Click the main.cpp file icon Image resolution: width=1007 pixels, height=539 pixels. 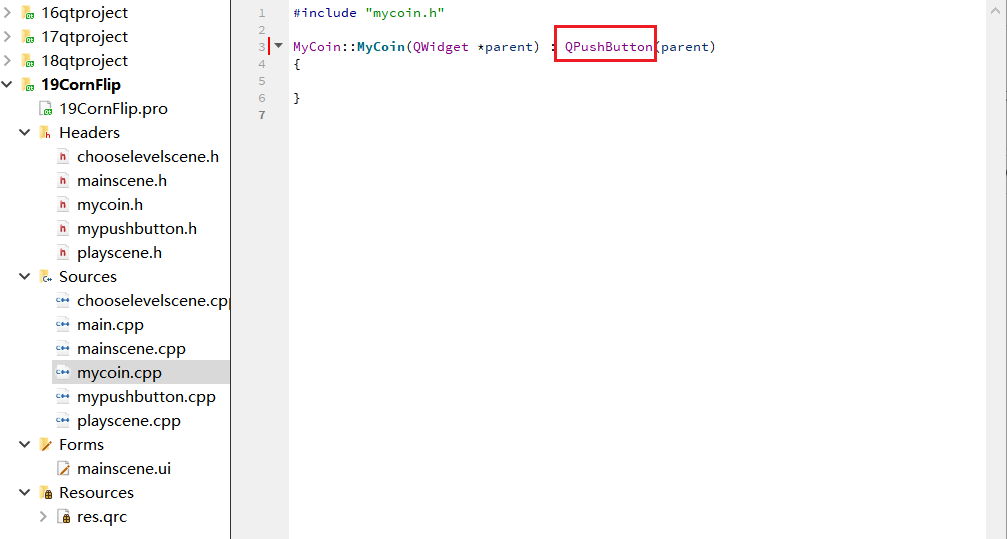click(x=63, y=324)
